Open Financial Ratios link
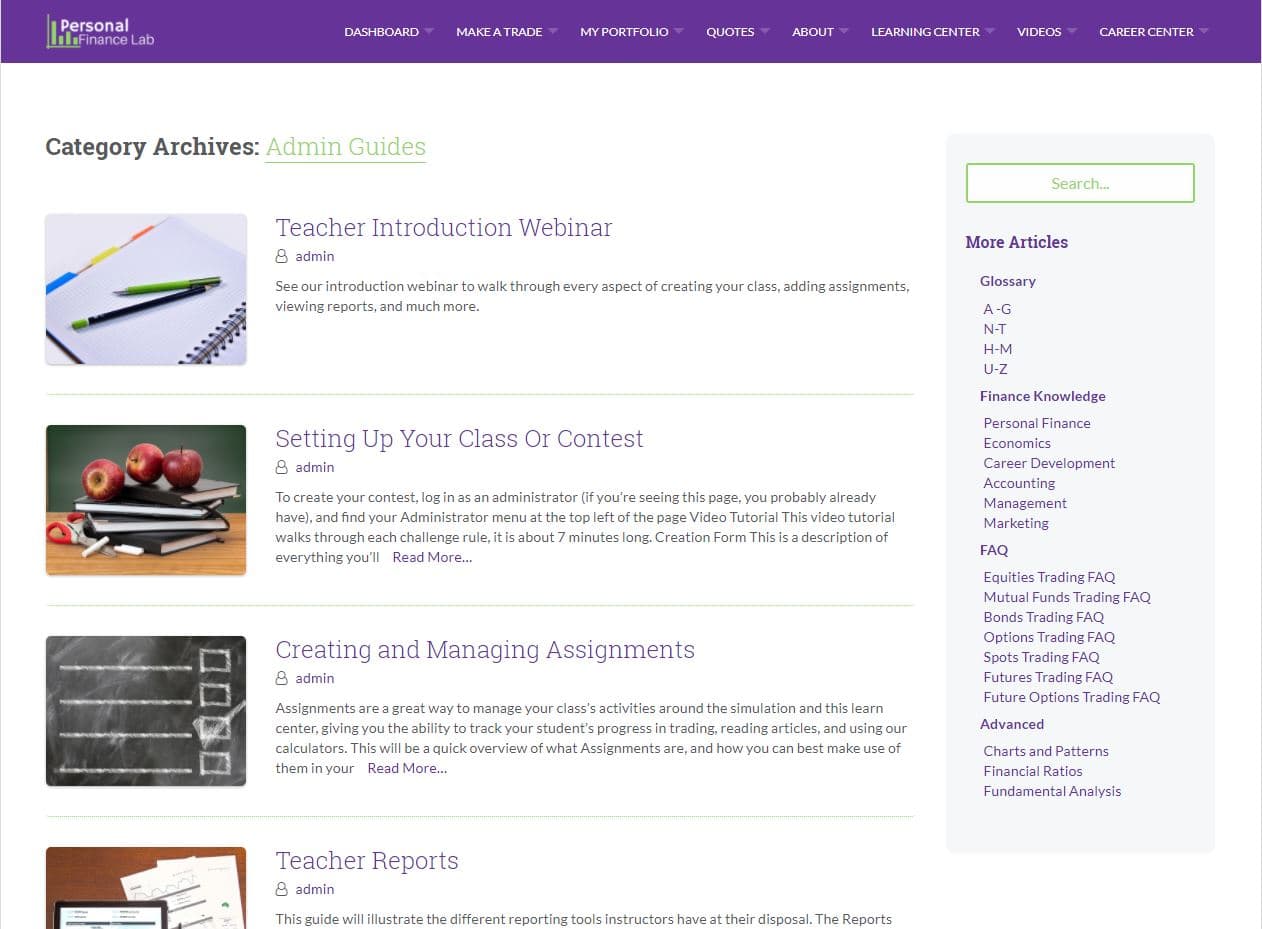Image resolution: width=1262 pixels, height=929 pixels. pyautogui.click(x=1033, y=771)
